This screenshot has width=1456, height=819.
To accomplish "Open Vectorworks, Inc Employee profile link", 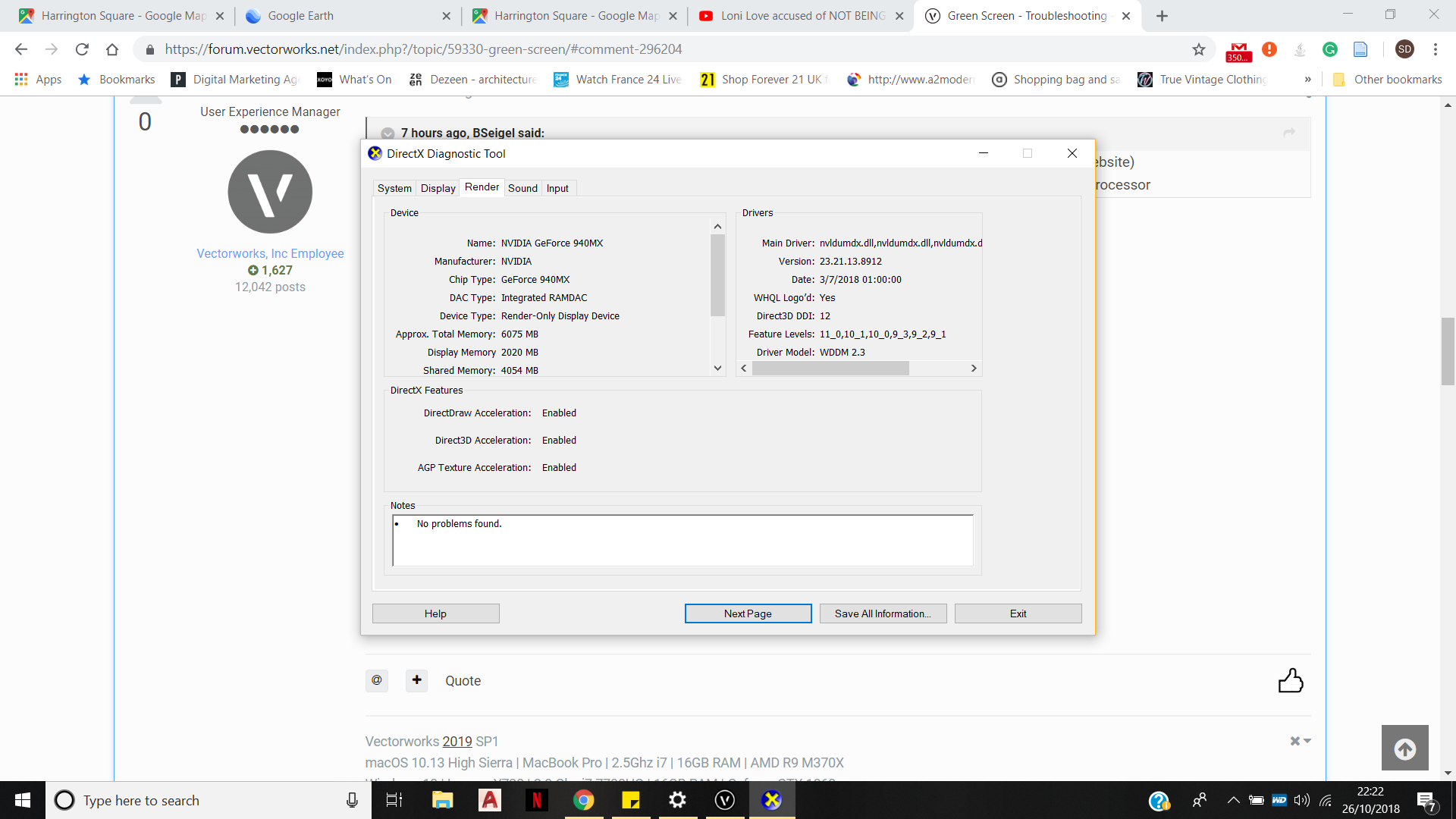I will tap(270, 253).
